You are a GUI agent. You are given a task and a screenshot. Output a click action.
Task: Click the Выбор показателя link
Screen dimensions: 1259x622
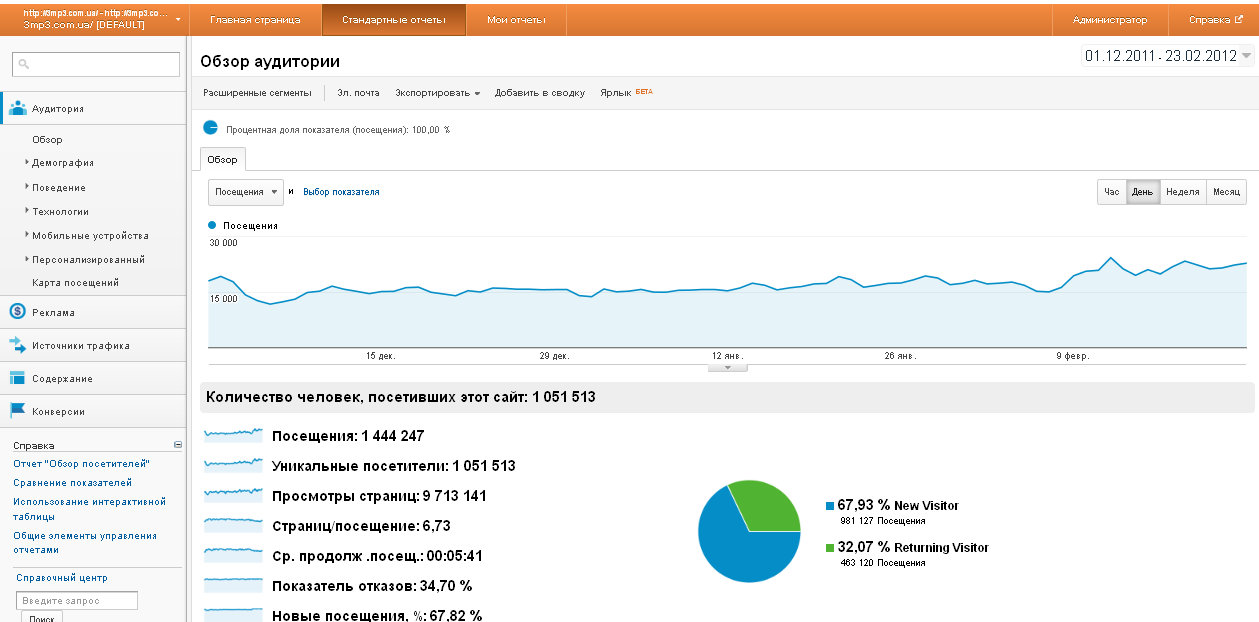point(341,192)
